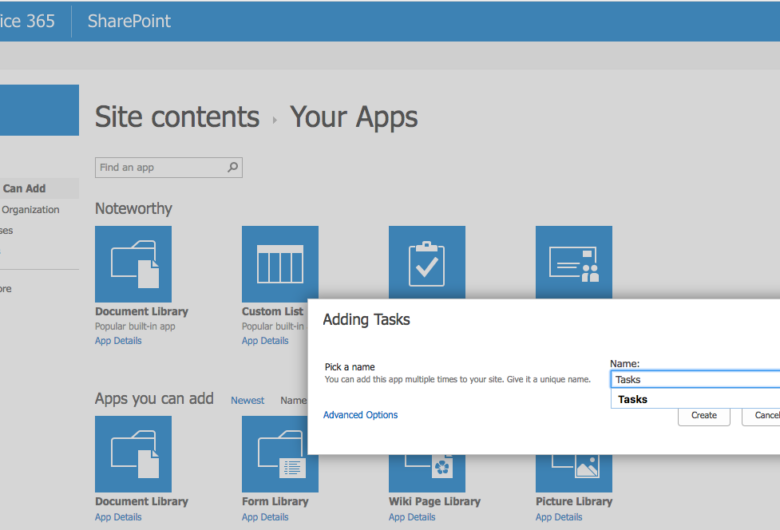This screenshot has width=780, height=530.
Task: Choose the Tasks clipboard checkmark icon
Action: point(427,262)
